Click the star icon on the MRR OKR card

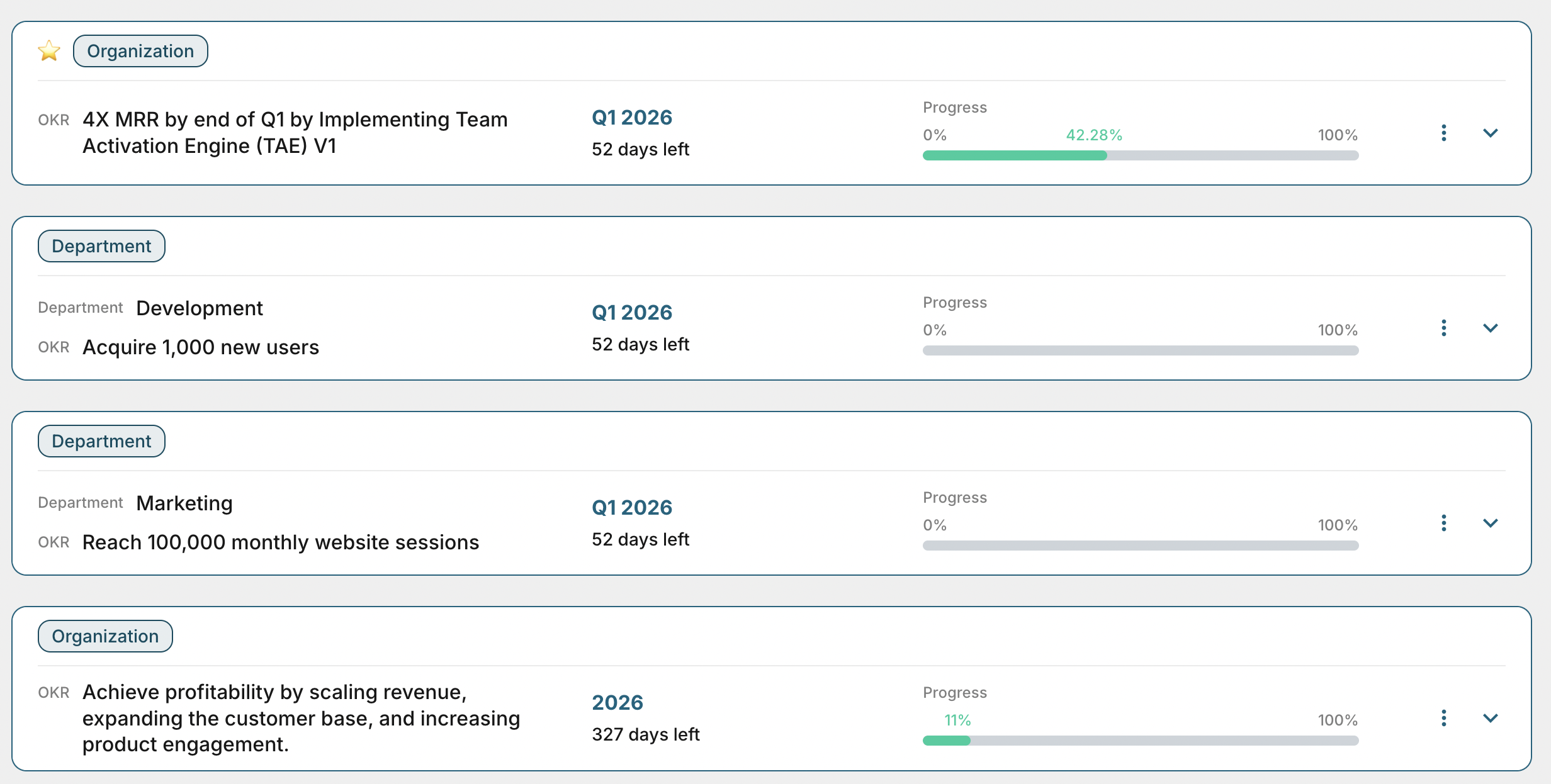pos(50,50)
